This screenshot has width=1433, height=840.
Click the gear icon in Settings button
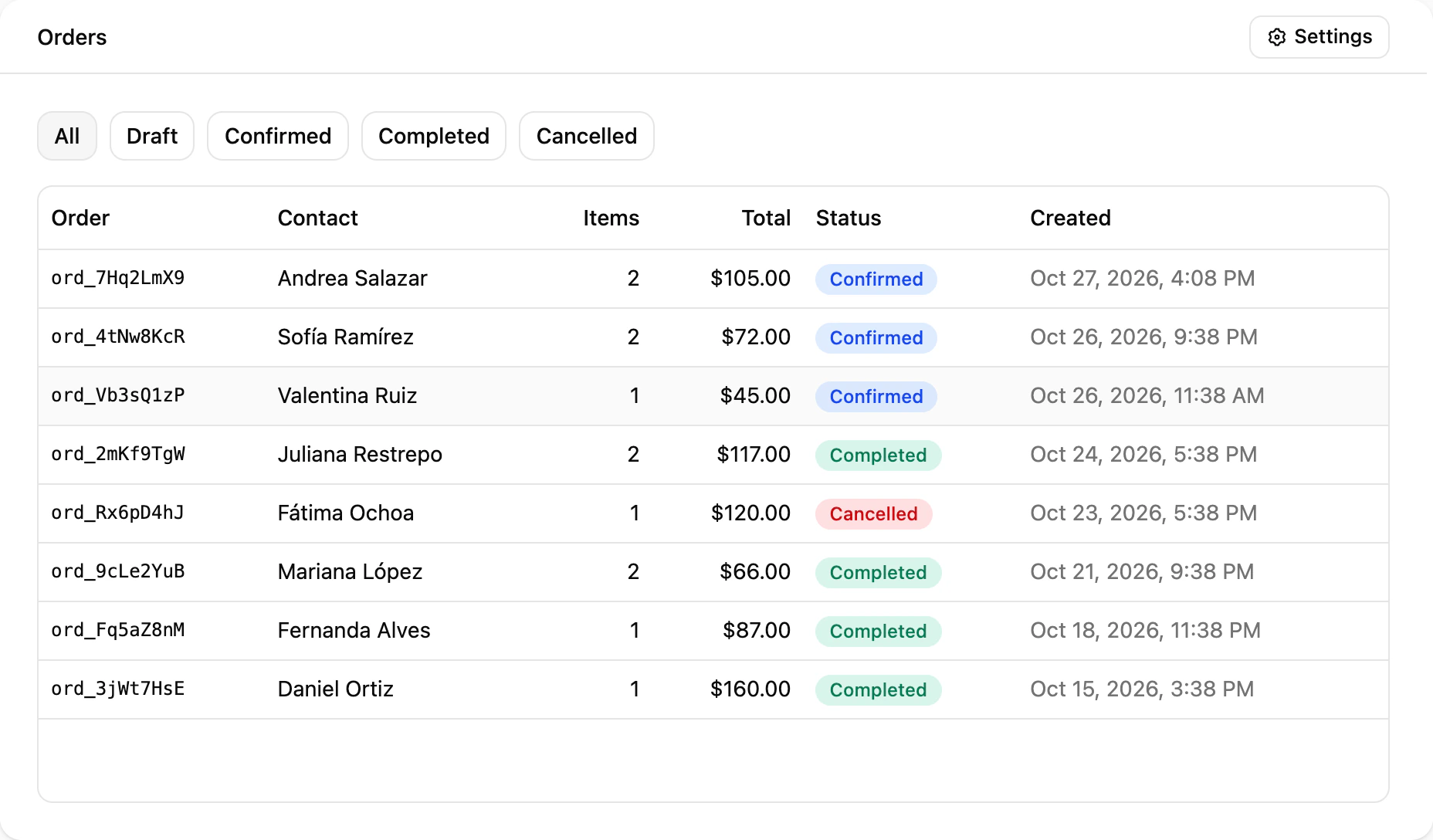click(1277, 37)
